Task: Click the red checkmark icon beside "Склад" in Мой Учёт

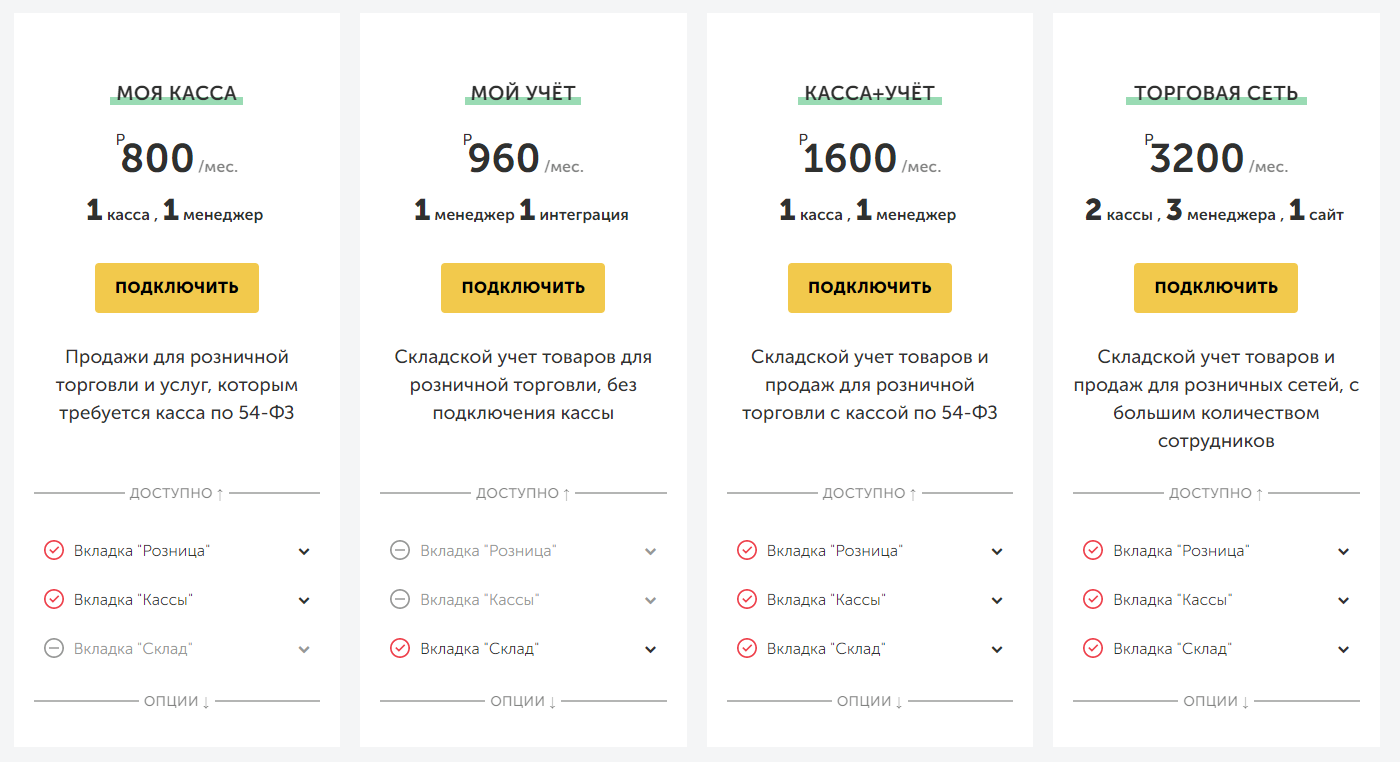Action: [x=400, y=648]
